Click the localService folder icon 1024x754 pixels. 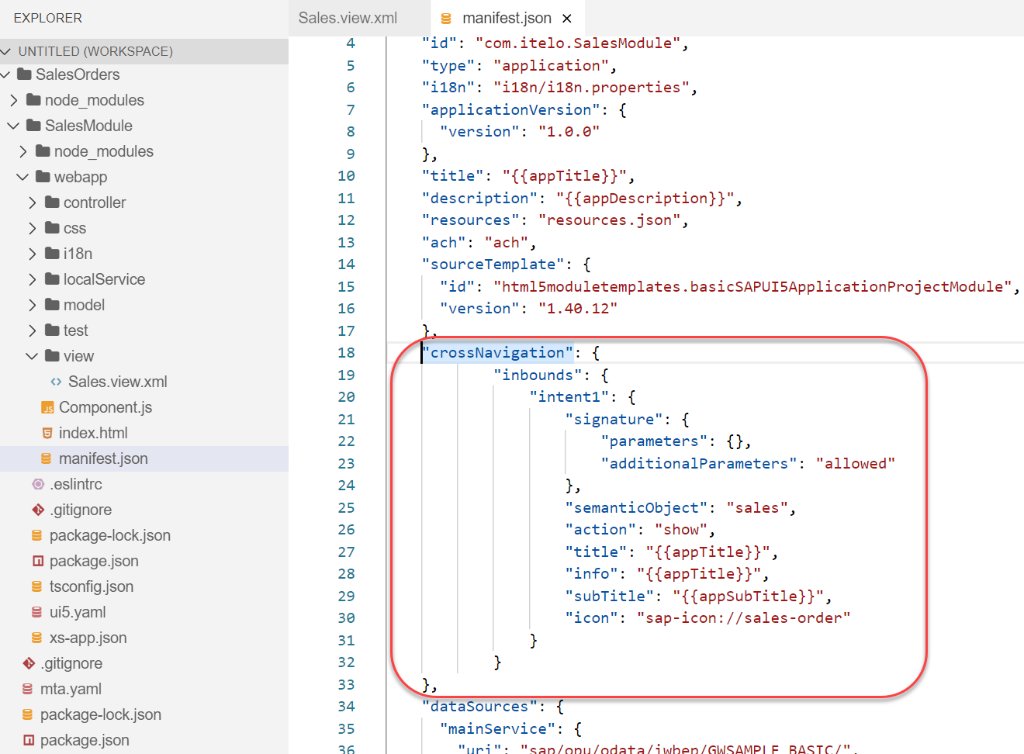tap(52, 279)
